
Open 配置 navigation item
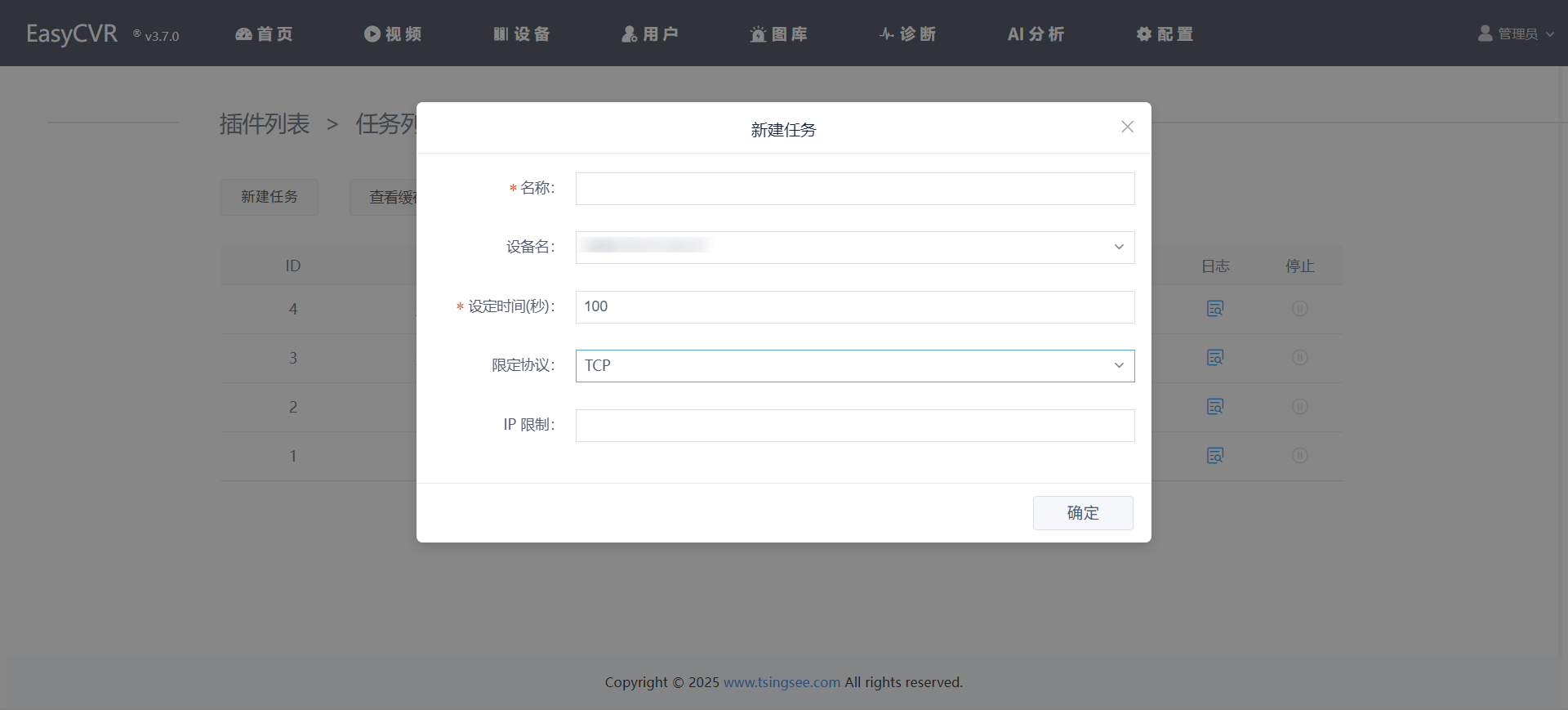[1165, 34]
